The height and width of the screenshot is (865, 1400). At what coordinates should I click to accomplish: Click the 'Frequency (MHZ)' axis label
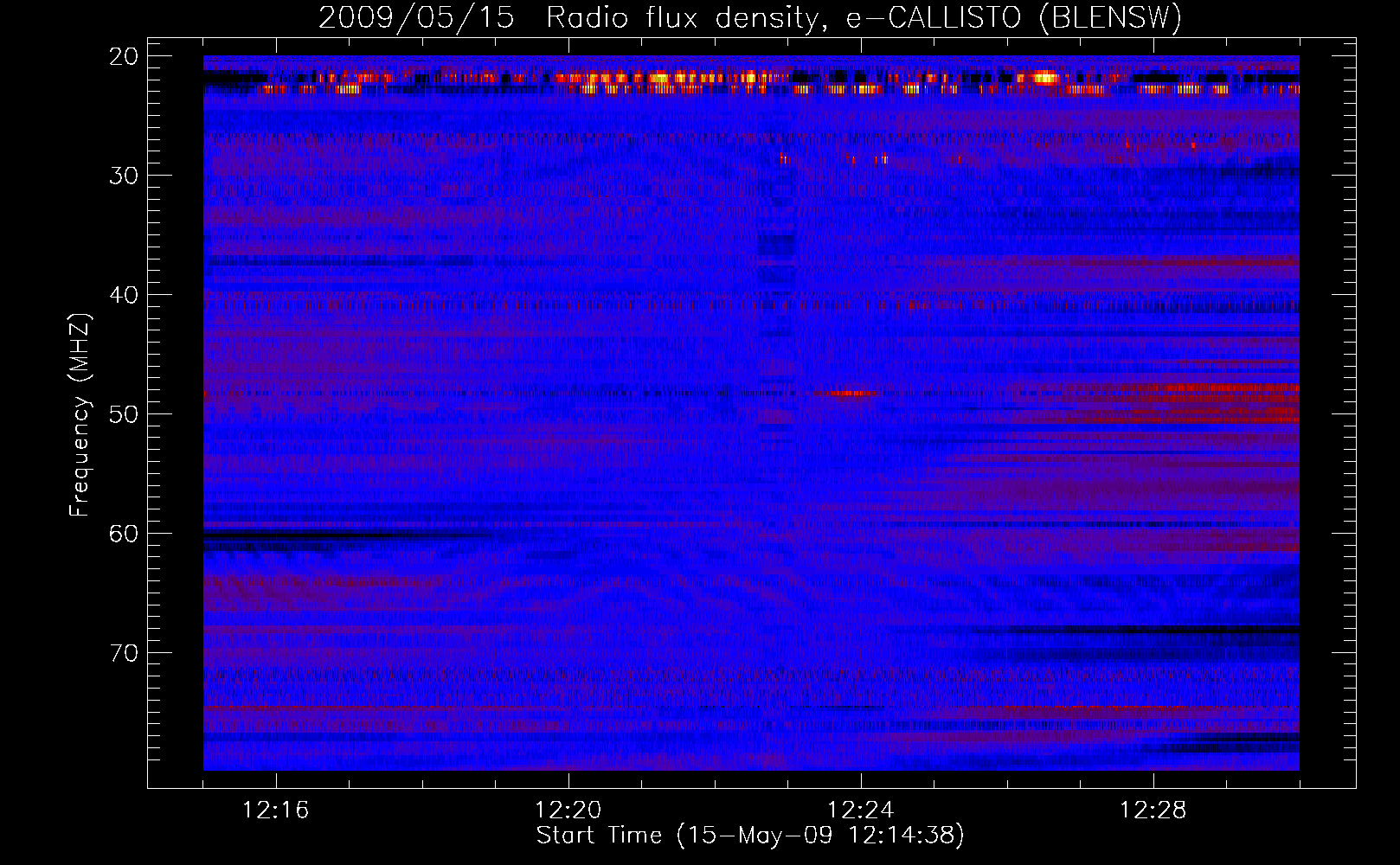80,415
